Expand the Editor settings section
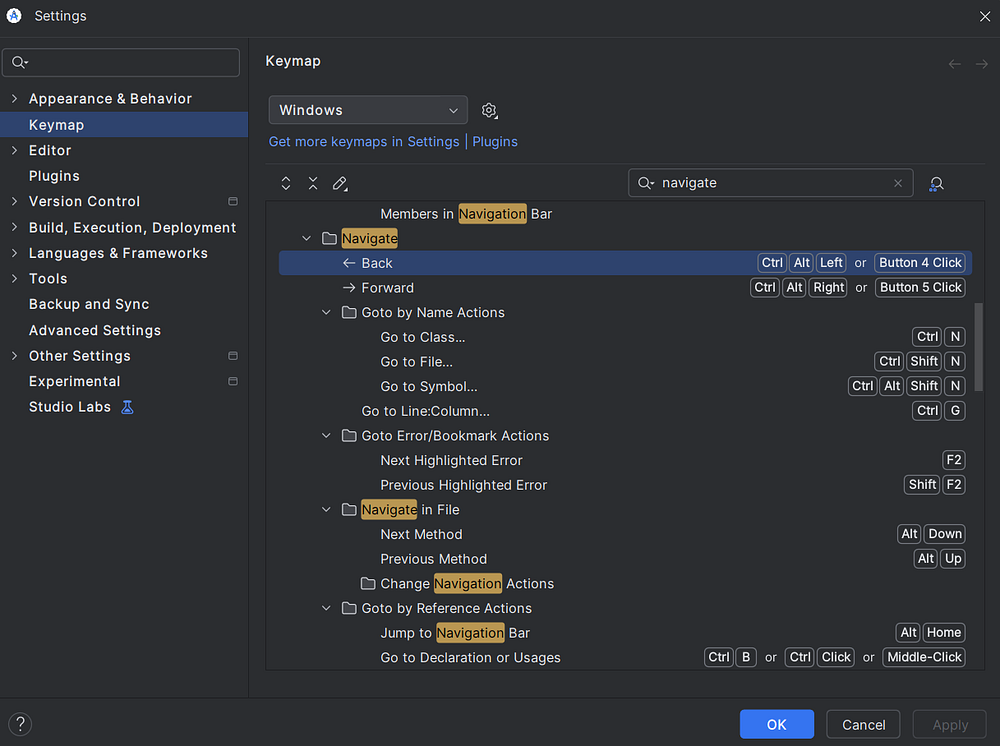Screen dimensions: 1000x746 pos(15,150)
